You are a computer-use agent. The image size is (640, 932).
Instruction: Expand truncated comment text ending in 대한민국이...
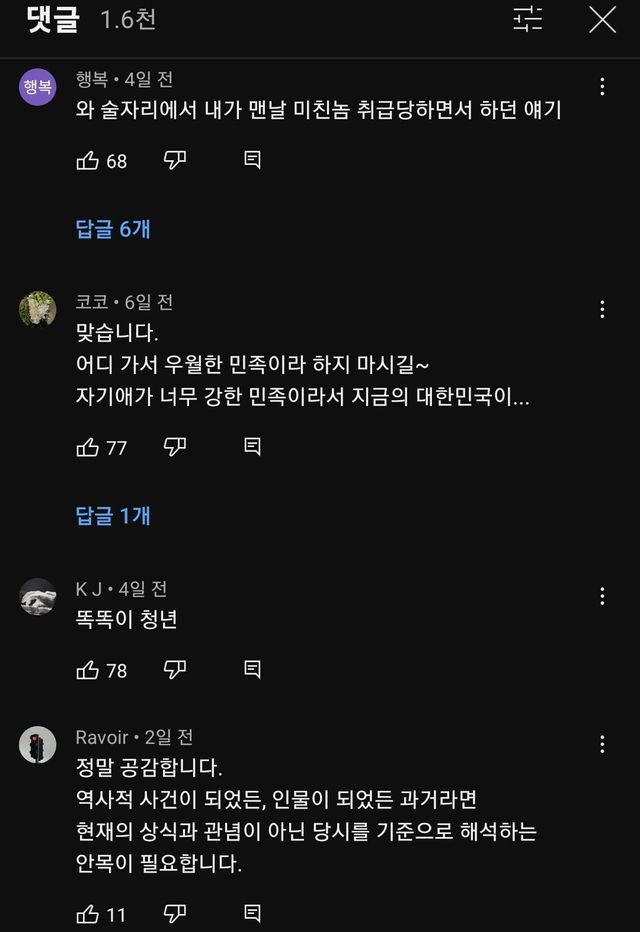click(x=302, y=396)
